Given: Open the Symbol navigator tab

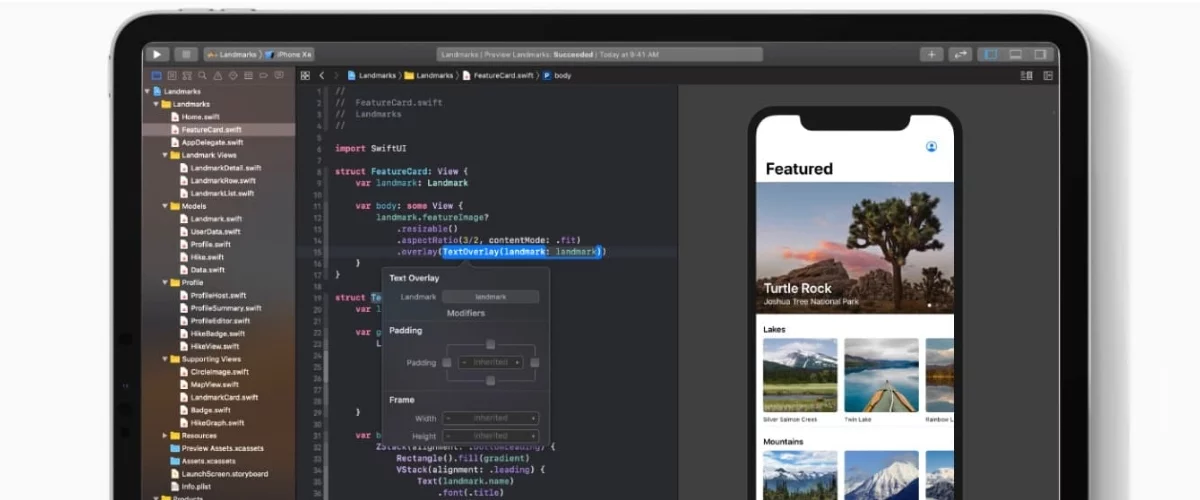Looking at the screenshot, I should click(x=187, y=75).
